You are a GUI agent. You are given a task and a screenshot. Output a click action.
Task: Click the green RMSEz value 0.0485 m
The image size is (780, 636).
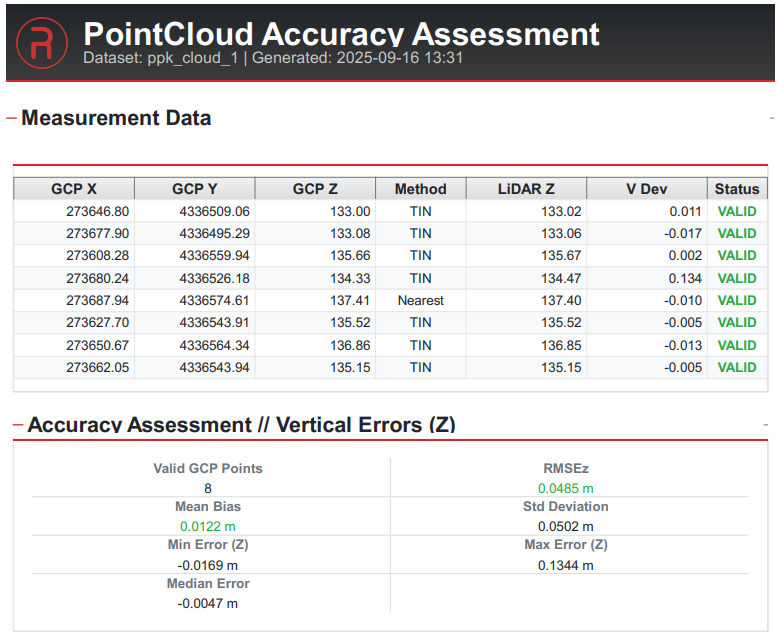566,488
